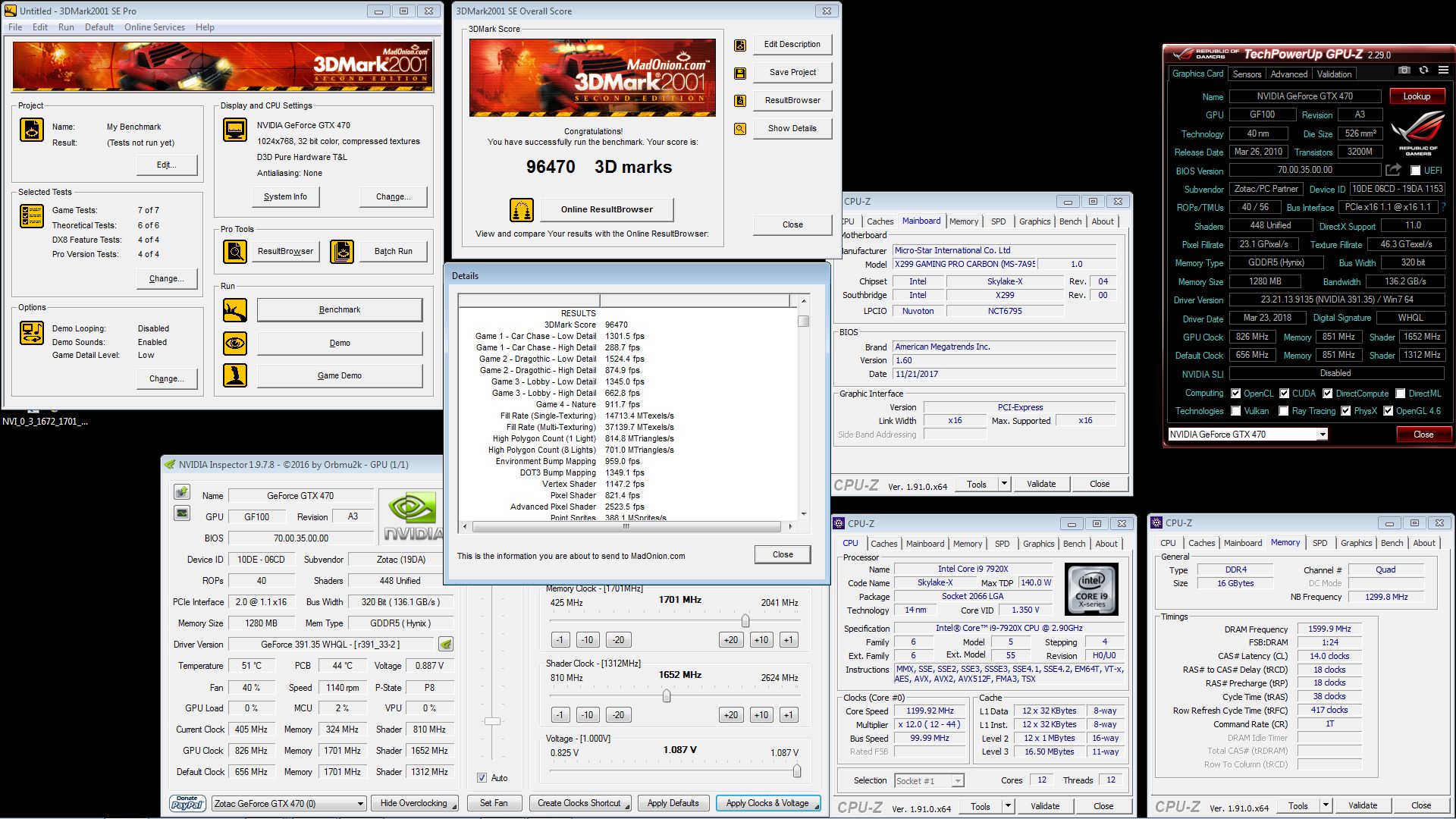Click the Batch Run icon under Pro Tools

point(342,251)
